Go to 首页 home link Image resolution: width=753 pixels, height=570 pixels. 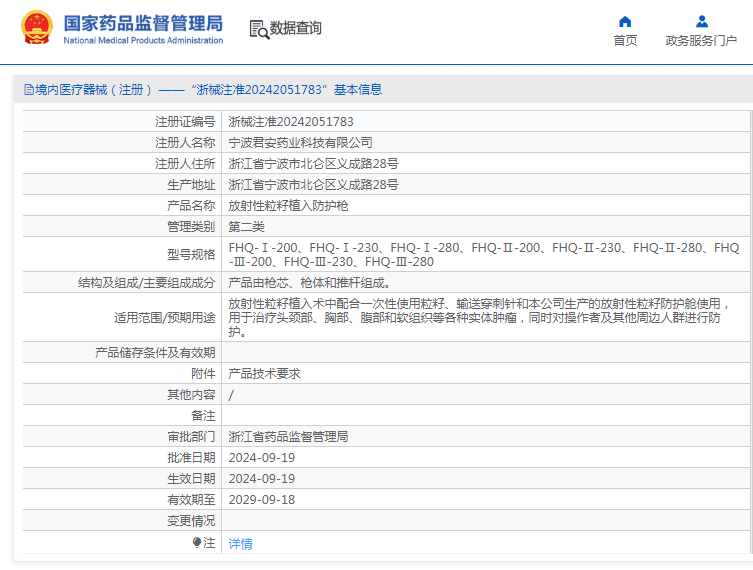point(625,41)
